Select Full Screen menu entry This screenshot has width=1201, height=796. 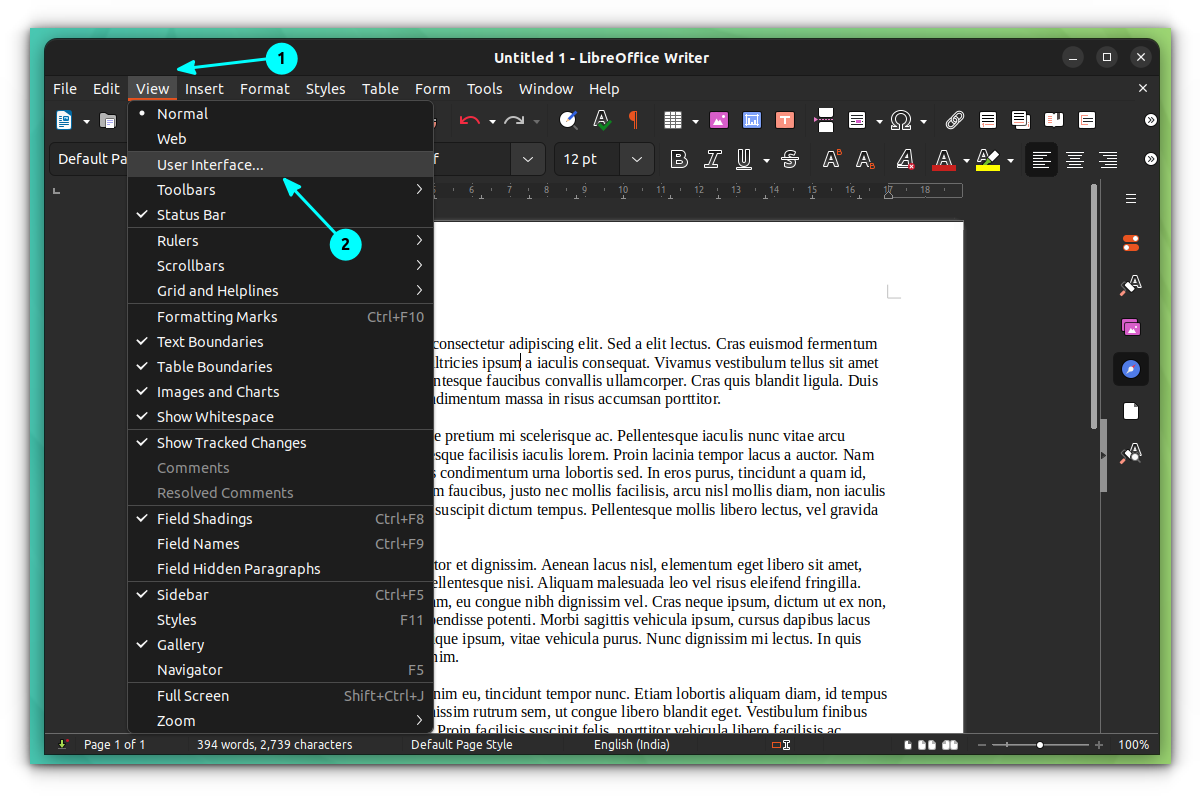pyautogui.click(x=280, y=696)
